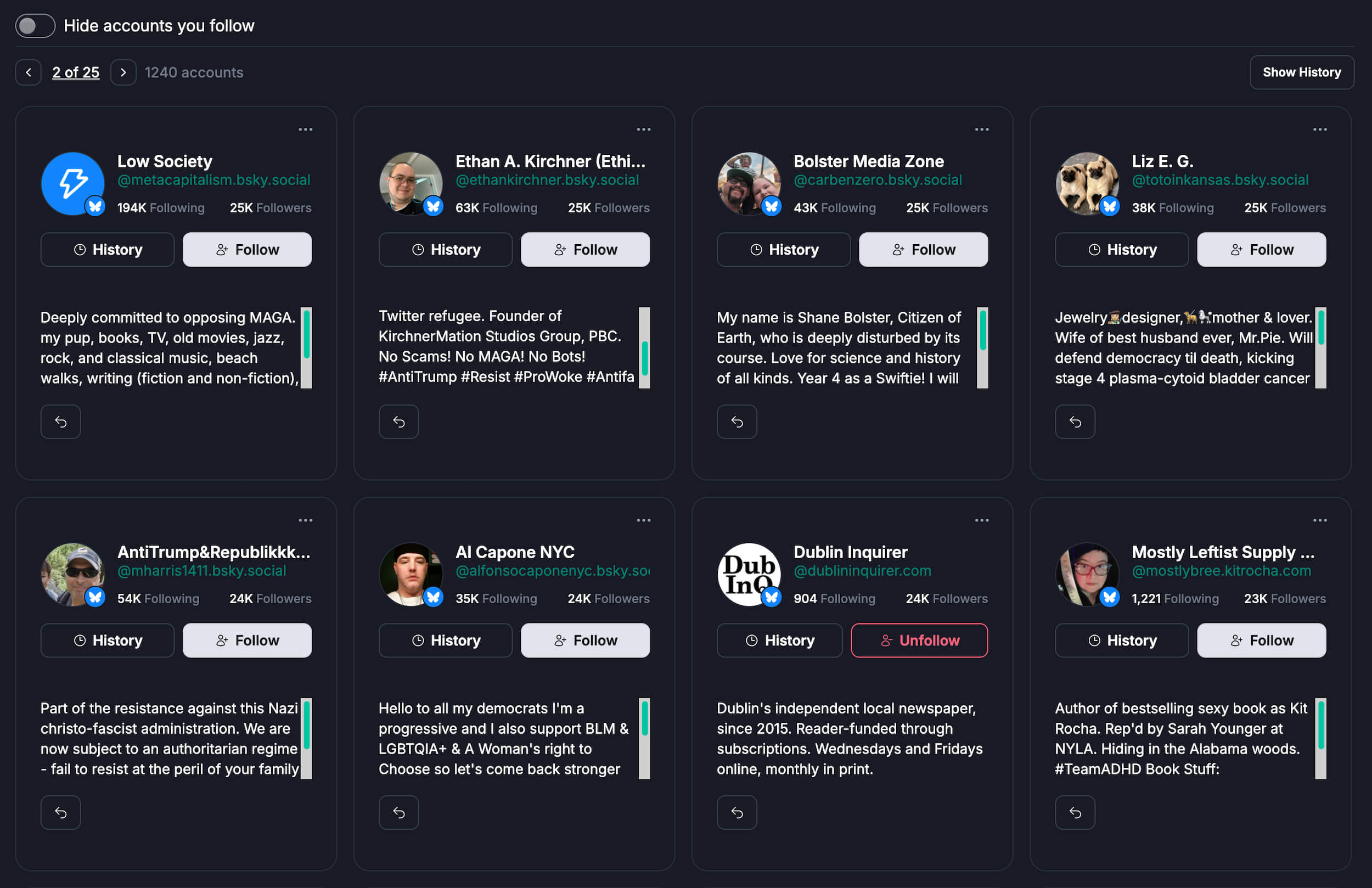Click reply arrow icon on Low Society card
The image size is (1372, 888).
coord(60,422)
